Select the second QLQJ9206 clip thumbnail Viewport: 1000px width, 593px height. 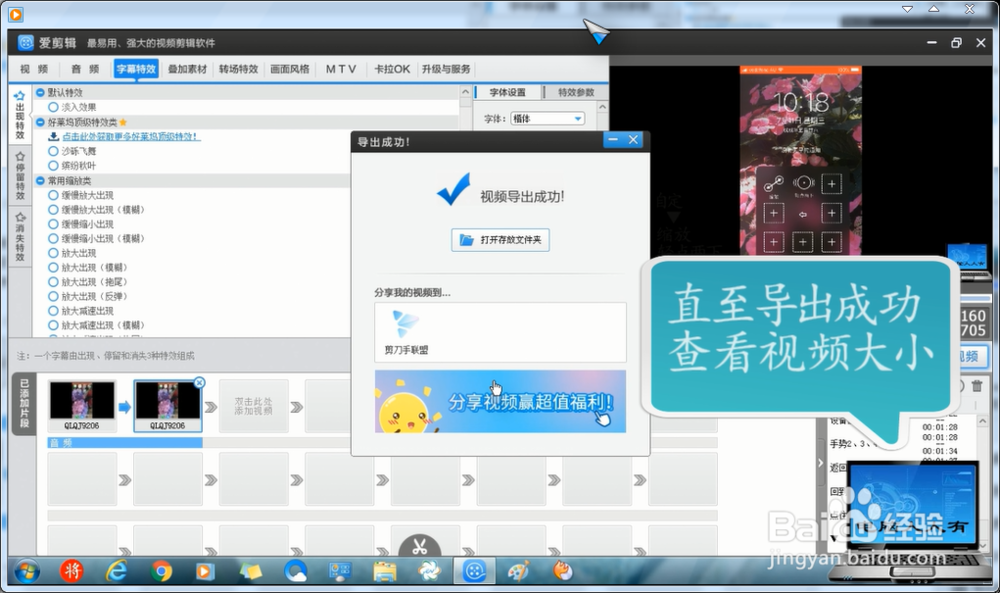pyautogui.click(x=167, y=406)
